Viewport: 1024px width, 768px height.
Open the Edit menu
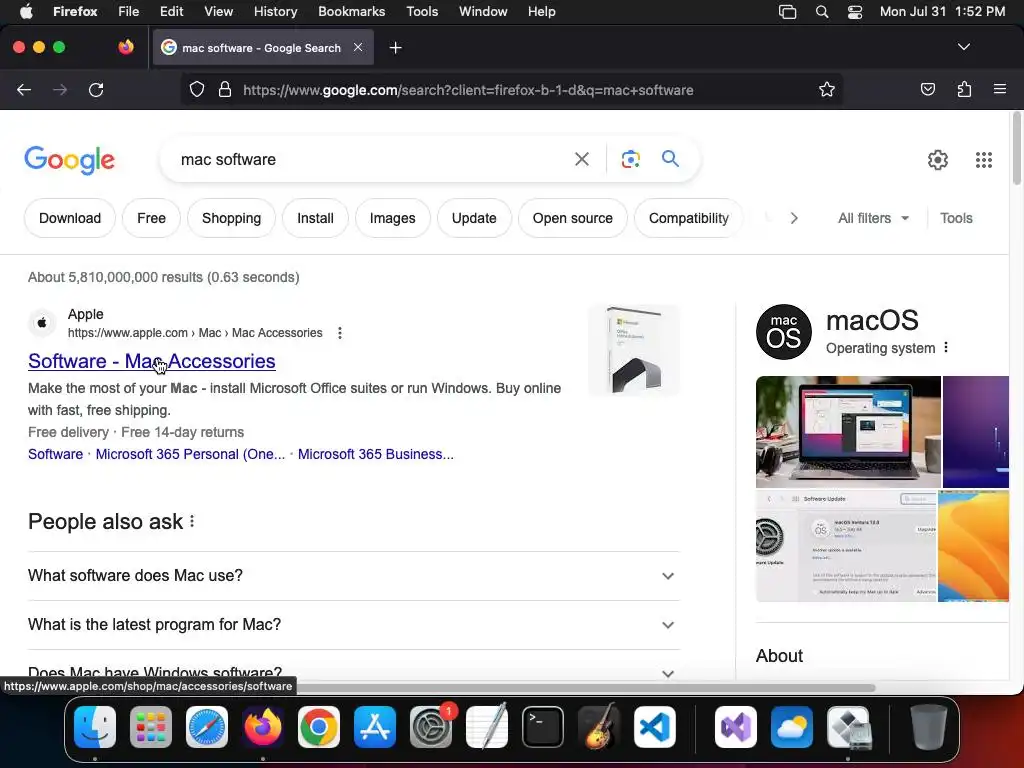pyautogui.click(x=171, y=12)
